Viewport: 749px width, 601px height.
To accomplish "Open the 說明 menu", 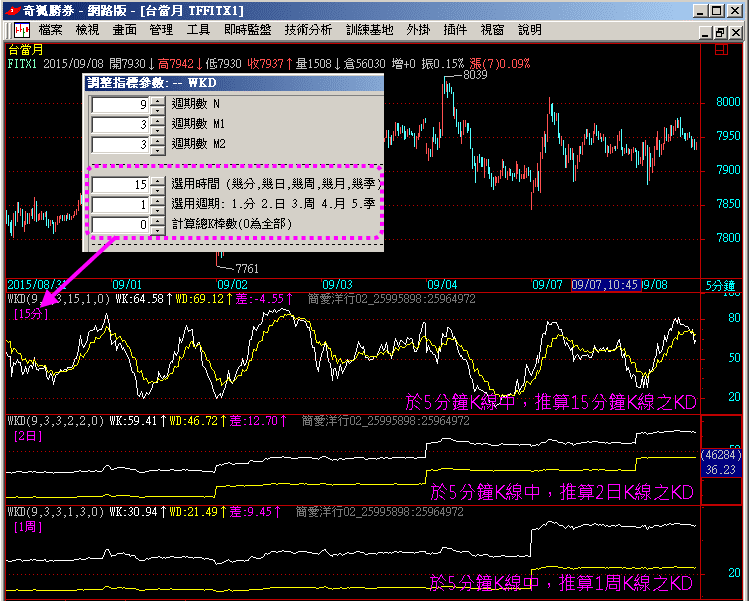I will pyautogui.click(x=530, y=30).
